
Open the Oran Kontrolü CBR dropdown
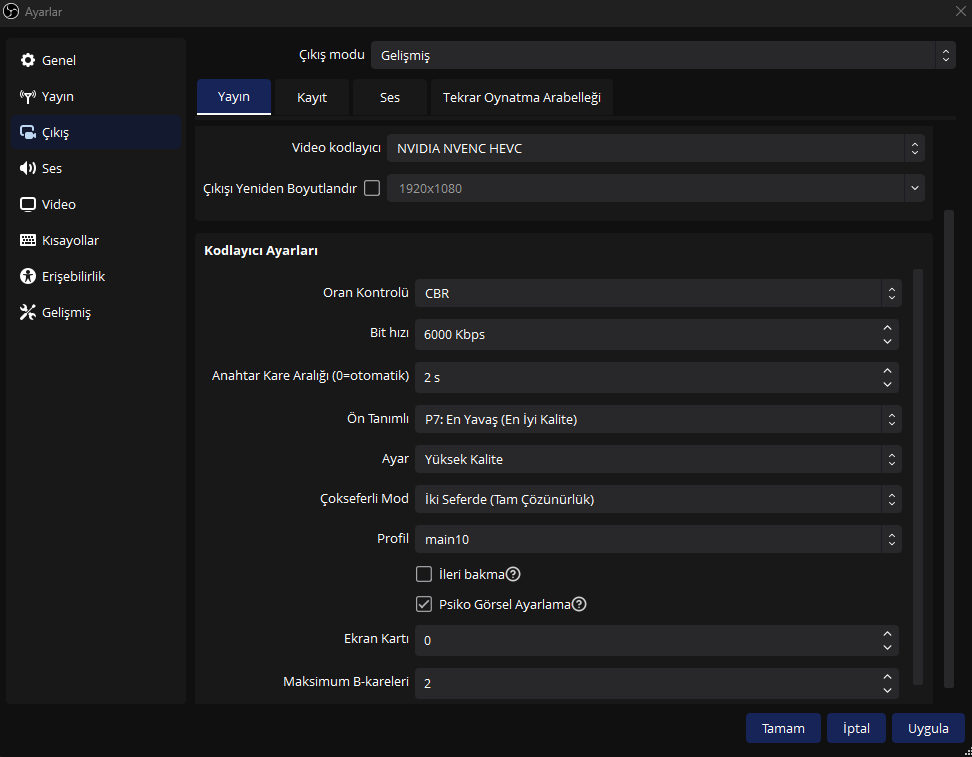click(658, 294)
